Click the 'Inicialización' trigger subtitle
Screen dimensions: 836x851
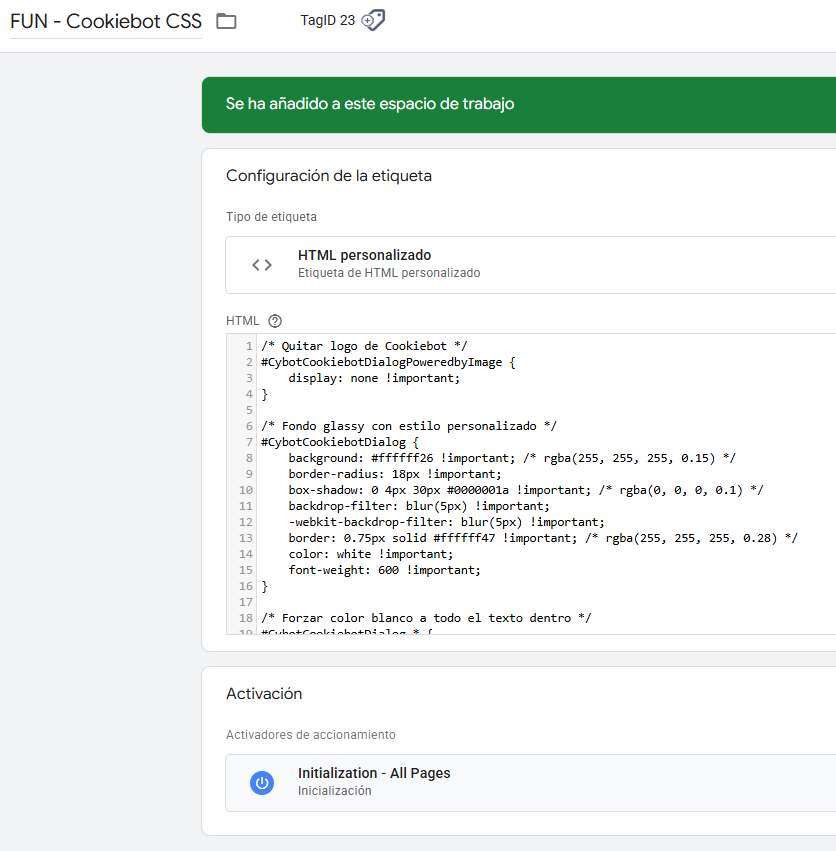coord(334,791)
